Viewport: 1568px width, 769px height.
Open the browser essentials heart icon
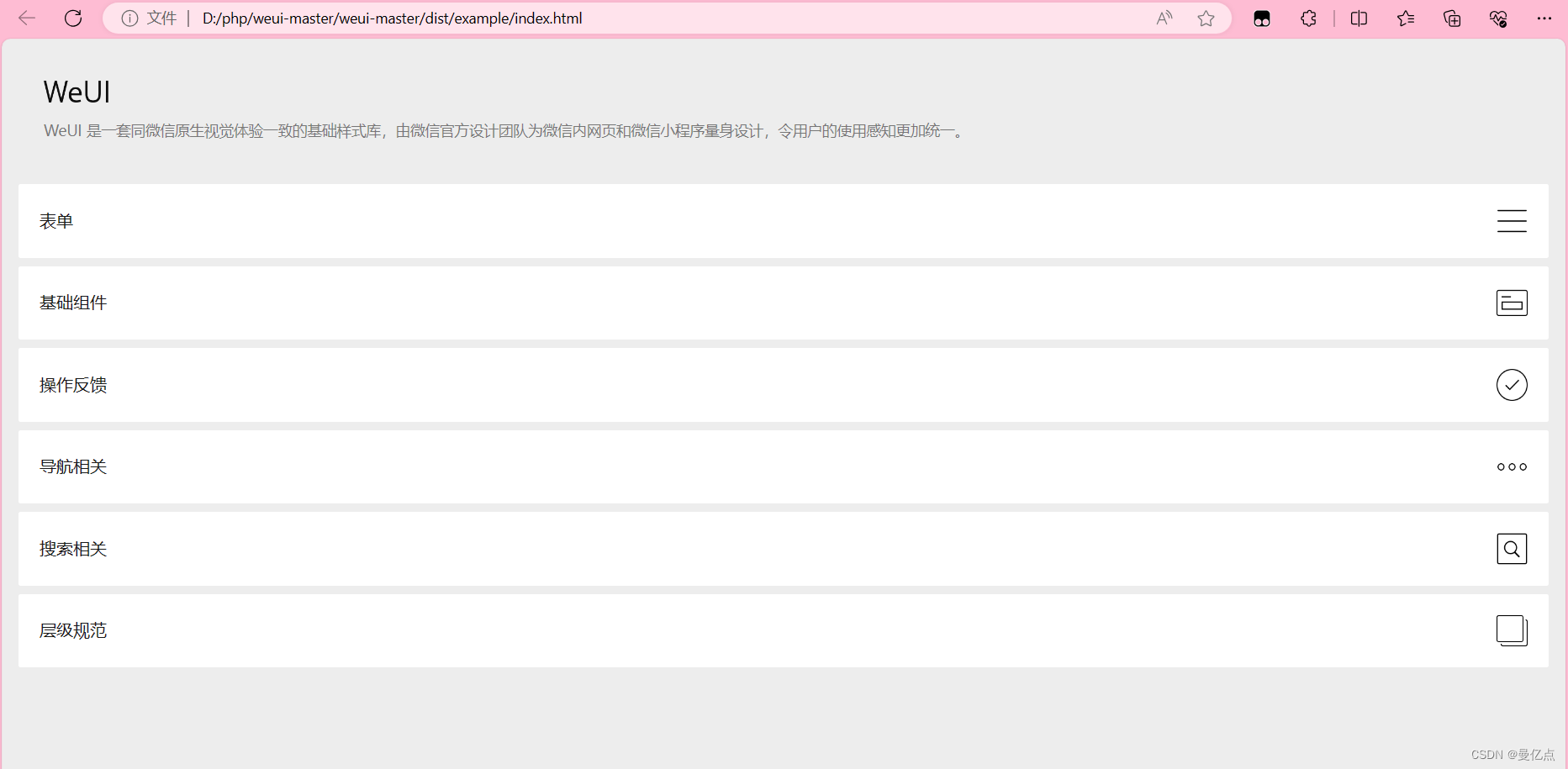1498,18
